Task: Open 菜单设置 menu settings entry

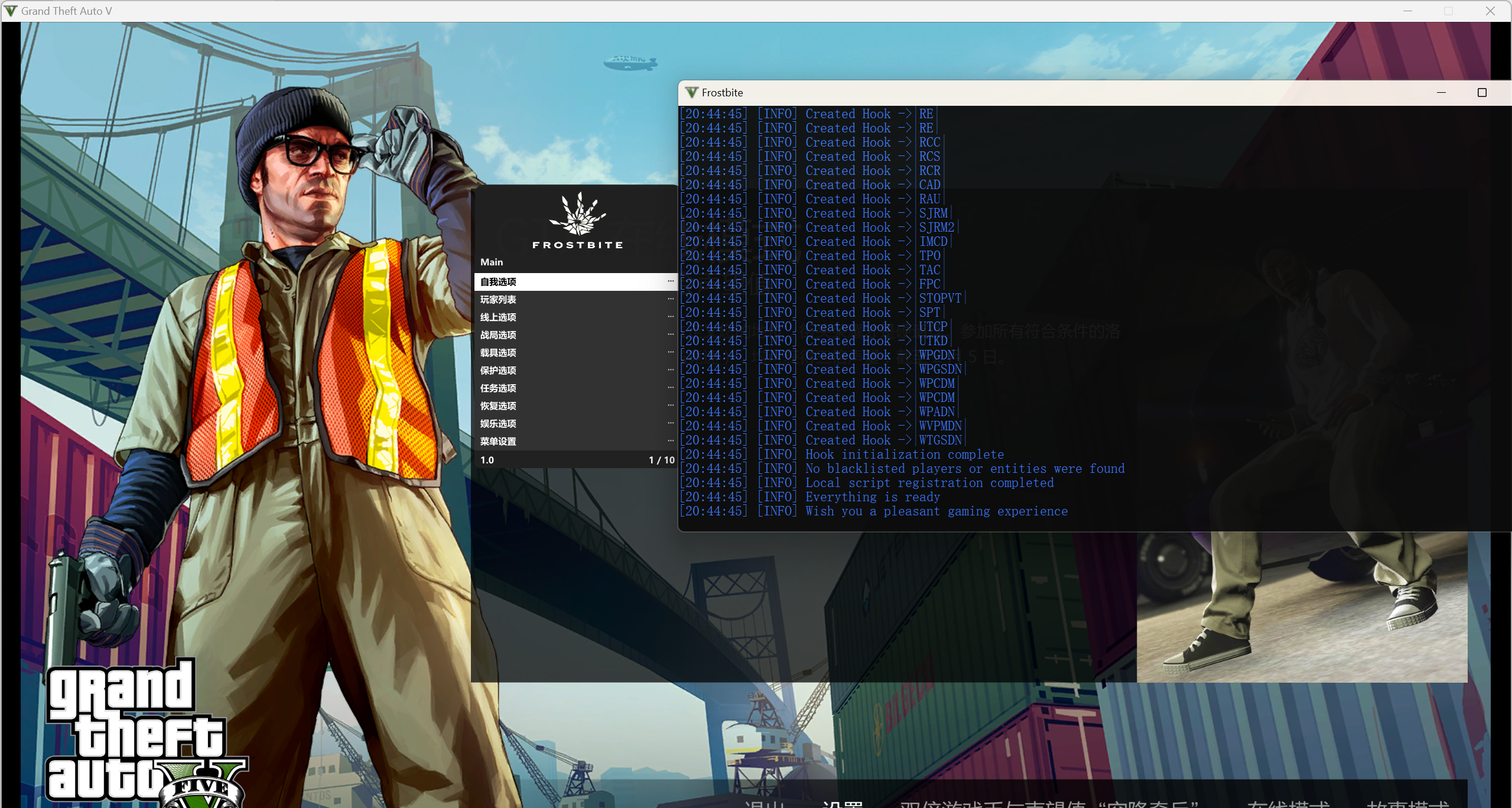Action: (498, 442)
